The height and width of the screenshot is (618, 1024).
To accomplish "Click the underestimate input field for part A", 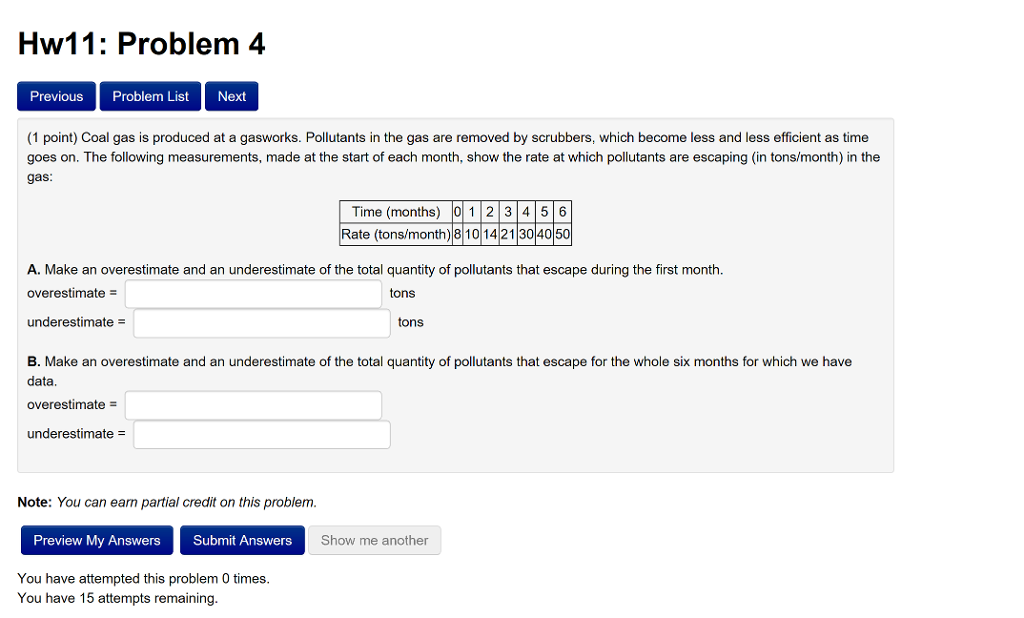I will [261, 322].
